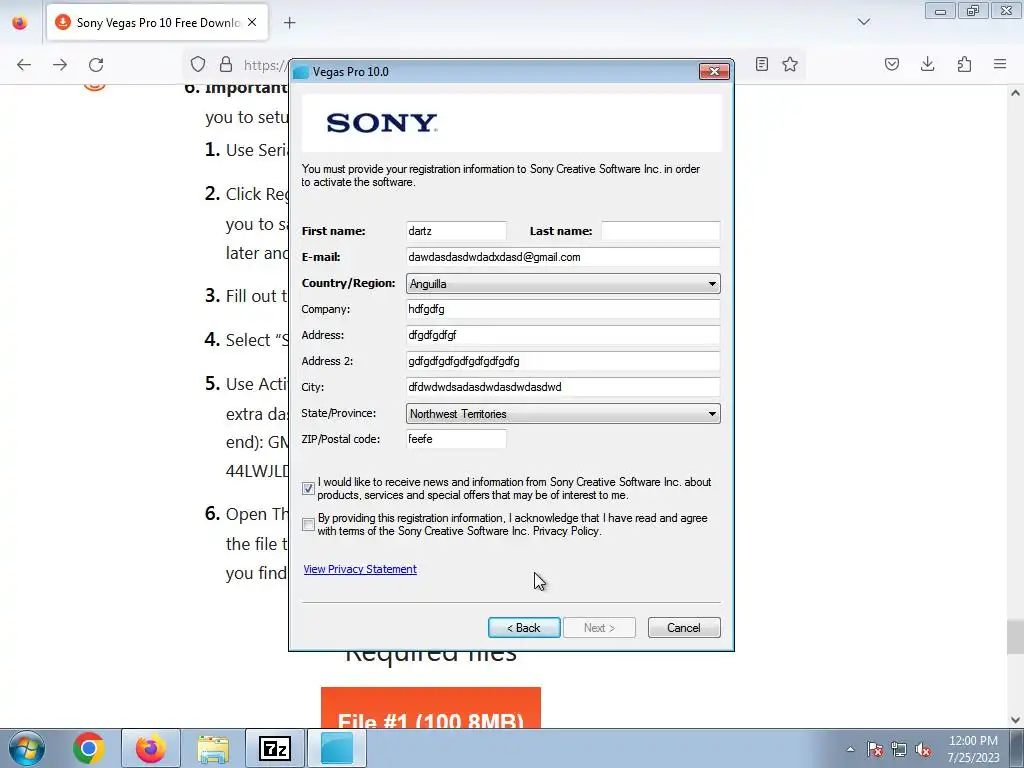
Task: Click Show desktop strip on taskbar
Action: (x=1017, y=748)
